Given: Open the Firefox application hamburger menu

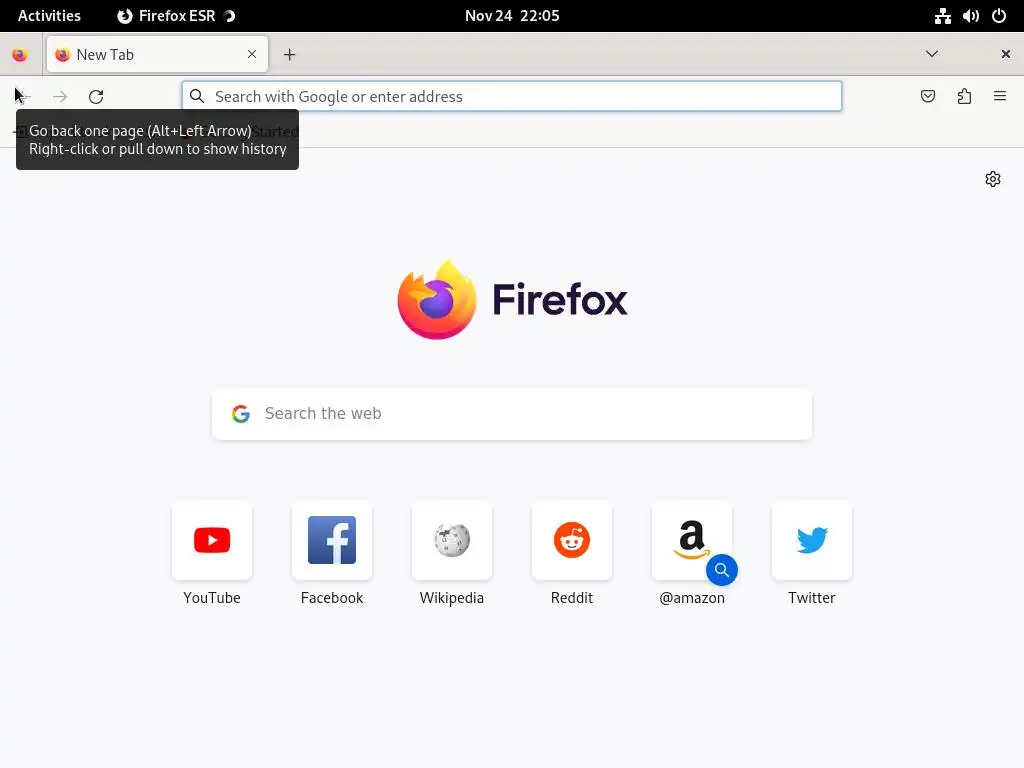Looking at the screenshot, I should [x=1000, y=97].
